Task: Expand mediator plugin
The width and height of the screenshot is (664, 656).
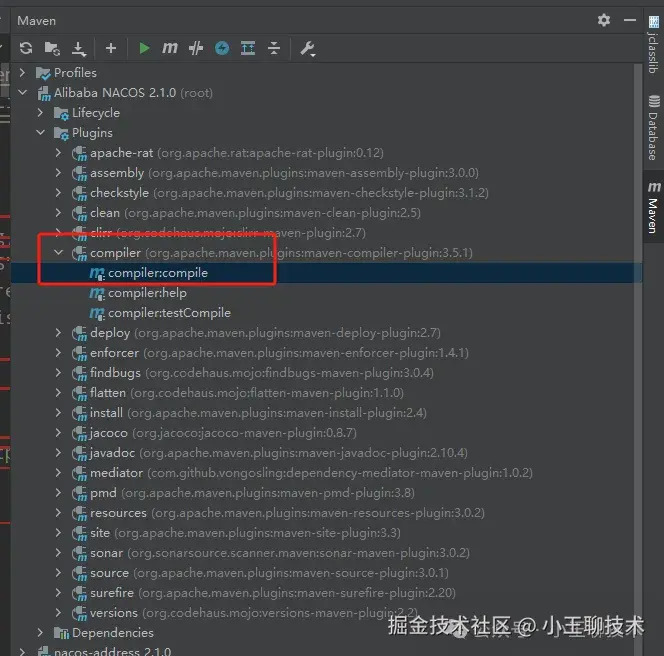Action: click(58, 473)
